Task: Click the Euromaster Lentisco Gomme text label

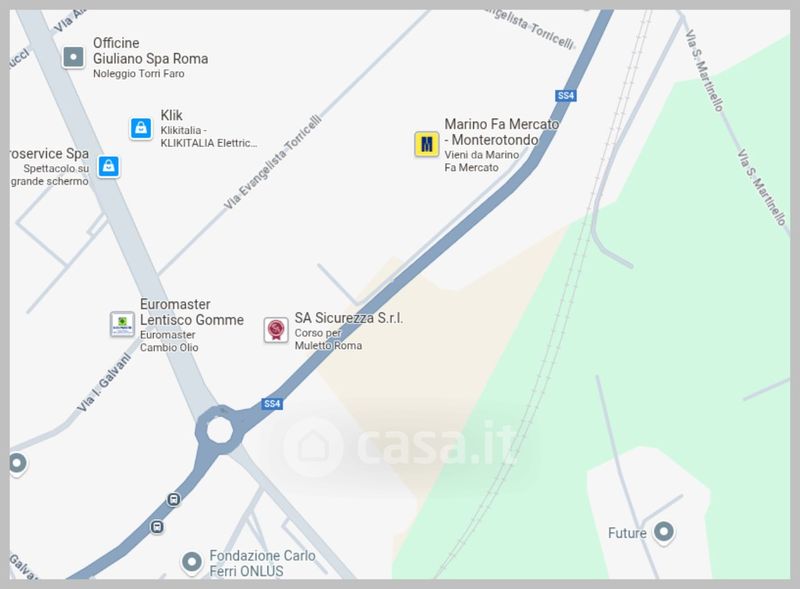Action: [192, 312]
